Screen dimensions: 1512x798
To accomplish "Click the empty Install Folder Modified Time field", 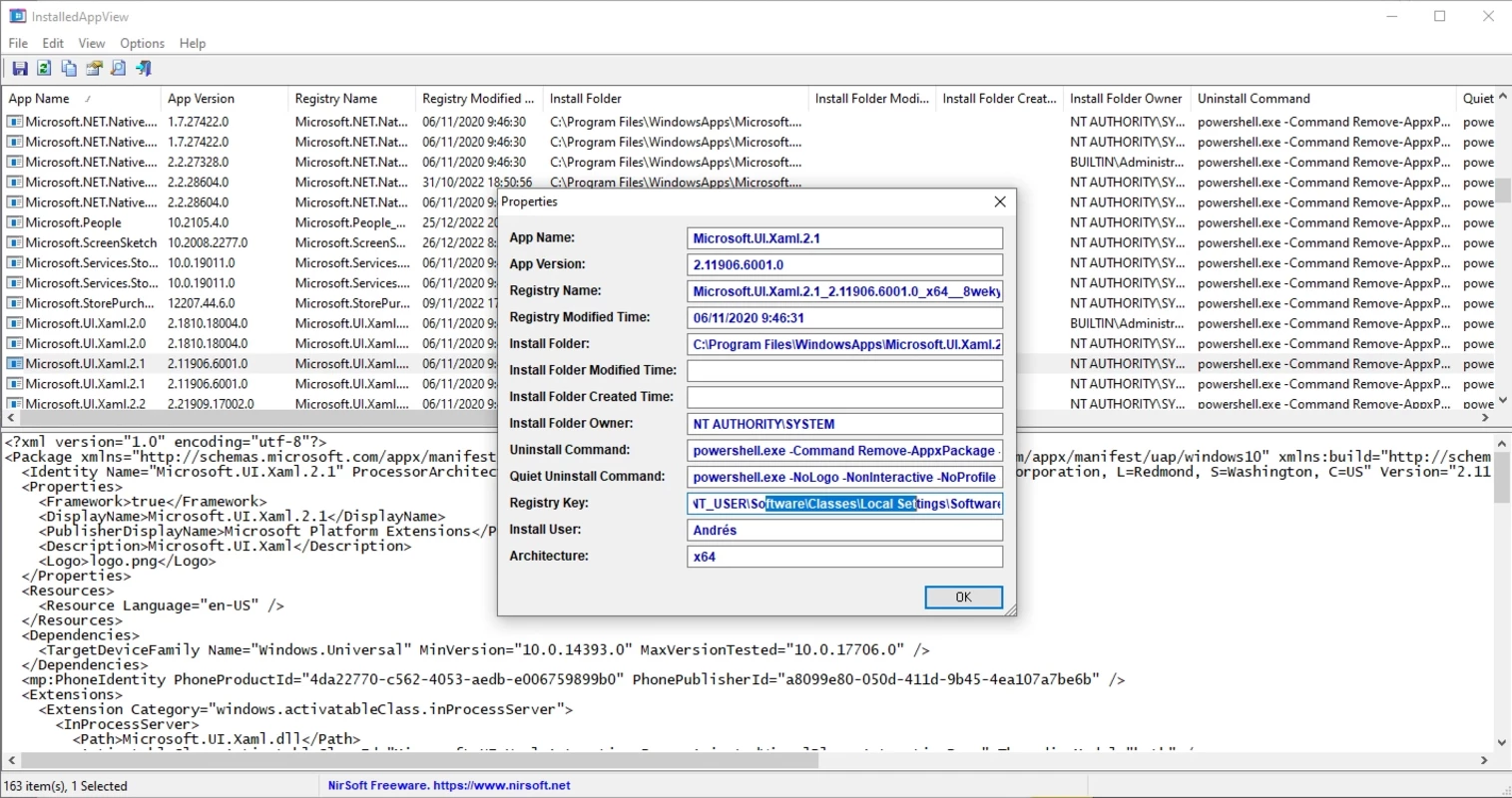I will (x=844, y=370).
